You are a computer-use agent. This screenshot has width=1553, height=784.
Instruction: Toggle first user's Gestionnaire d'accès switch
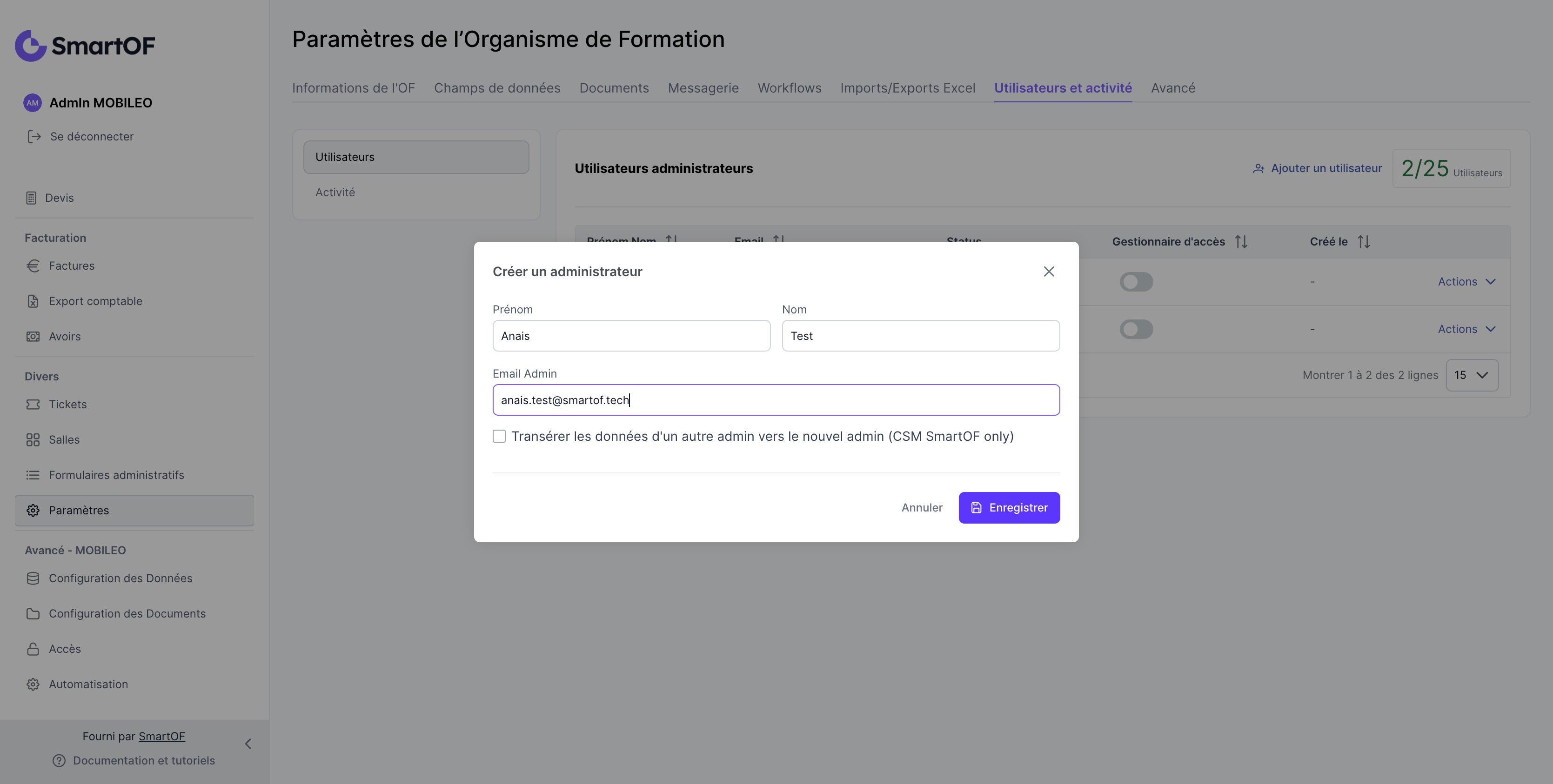[x=1136, y=282]
